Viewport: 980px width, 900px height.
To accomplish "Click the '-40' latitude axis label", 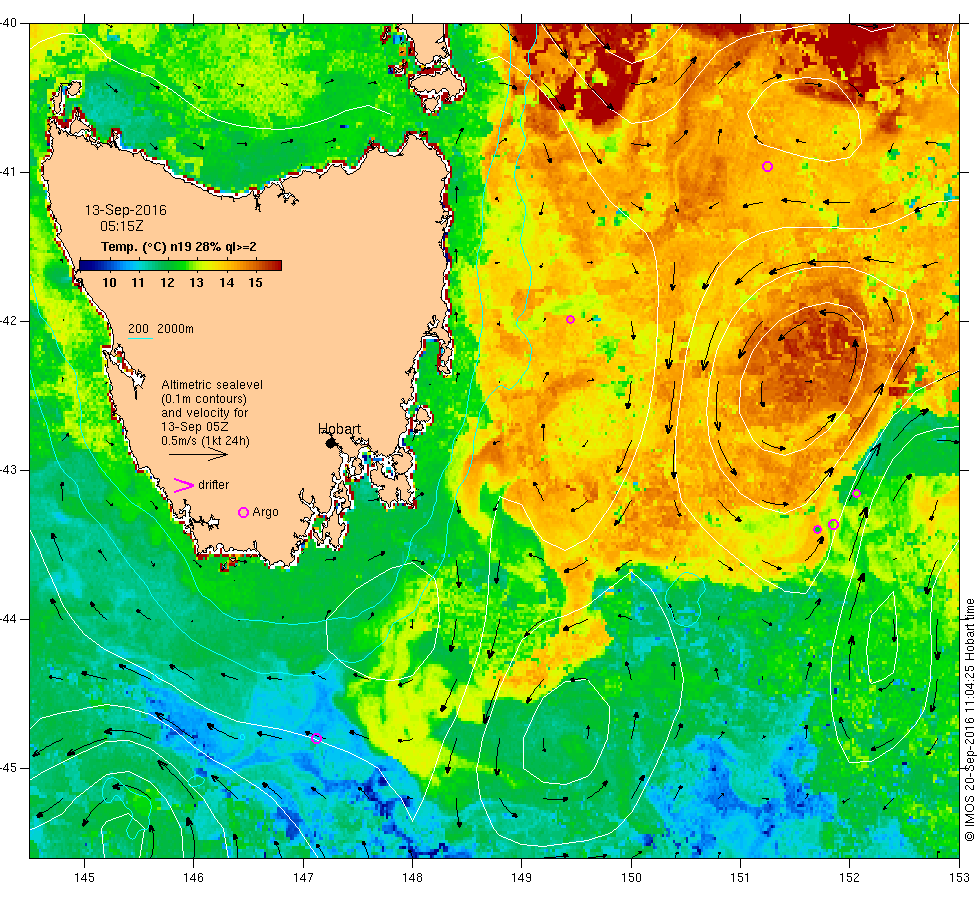I will pos(9,24).
